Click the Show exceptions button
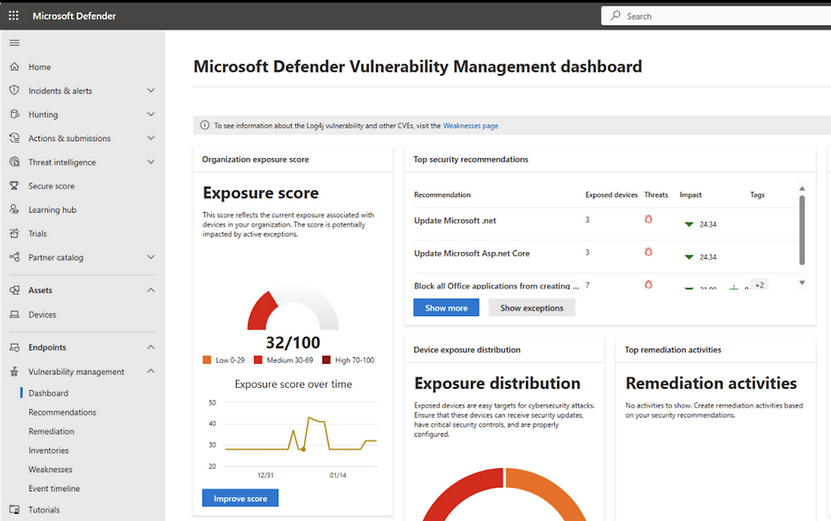The image size is (831, 521). 532,307
